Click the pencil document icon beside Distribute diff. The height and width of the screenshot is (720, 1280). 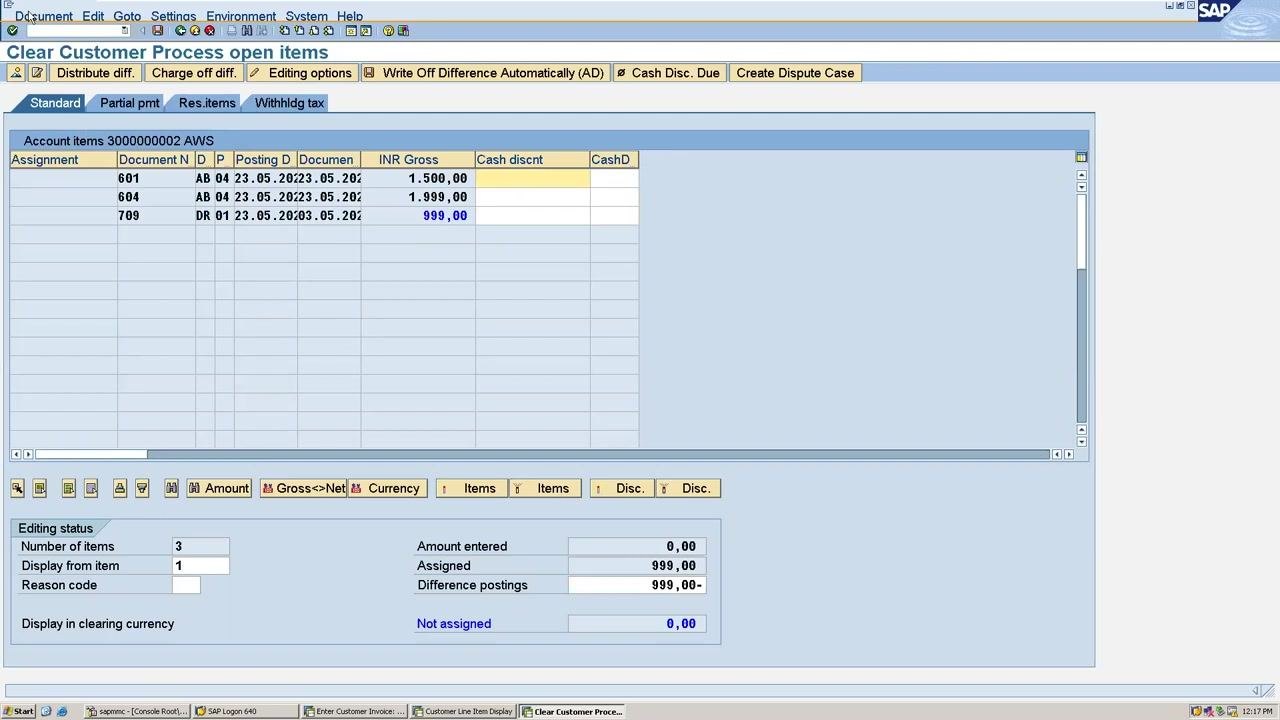[x=37, y=73]
